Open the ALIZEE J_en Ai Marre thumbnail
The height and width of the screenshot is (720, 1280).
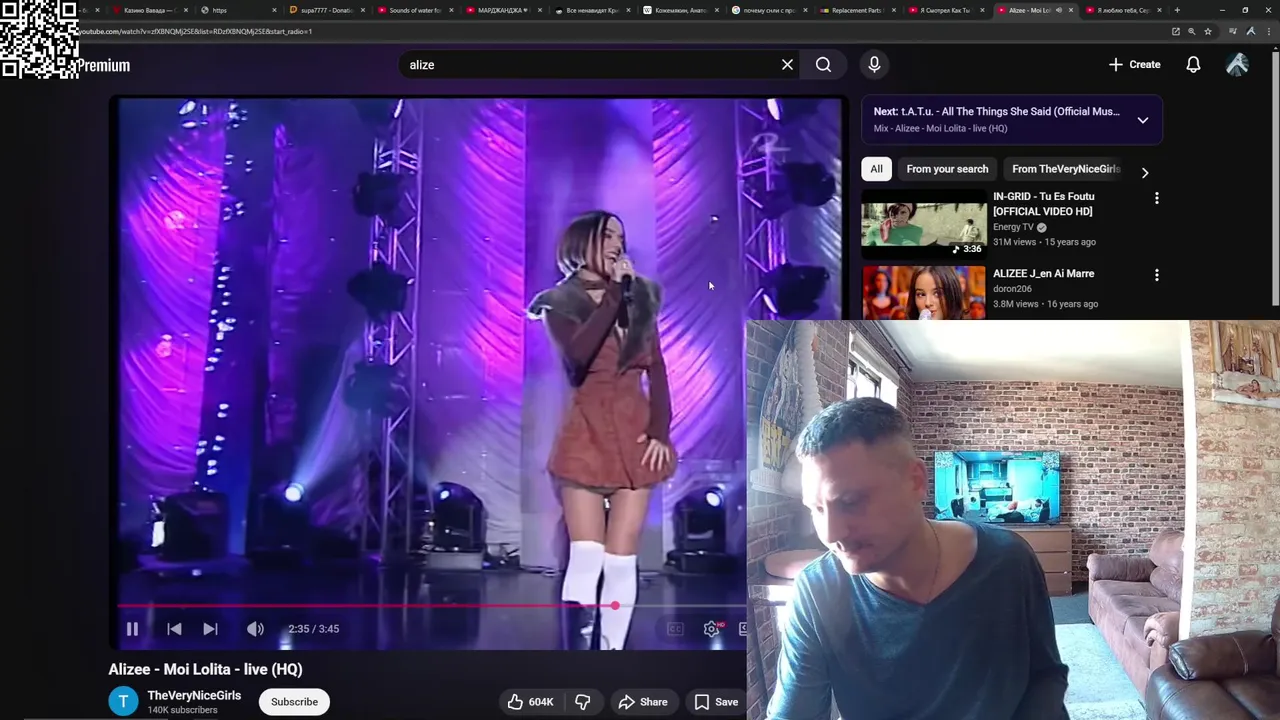[924, 293]
